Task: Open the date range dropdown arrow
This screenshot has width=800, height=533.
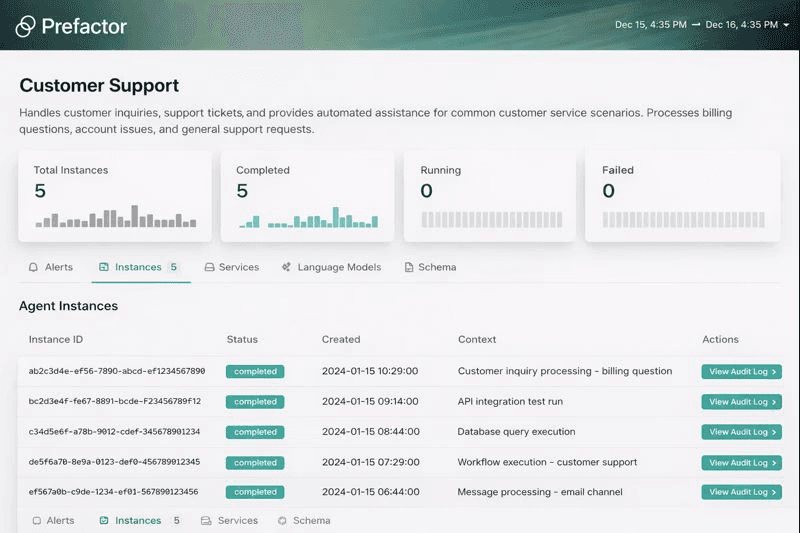Action: [x=786, y=25]
